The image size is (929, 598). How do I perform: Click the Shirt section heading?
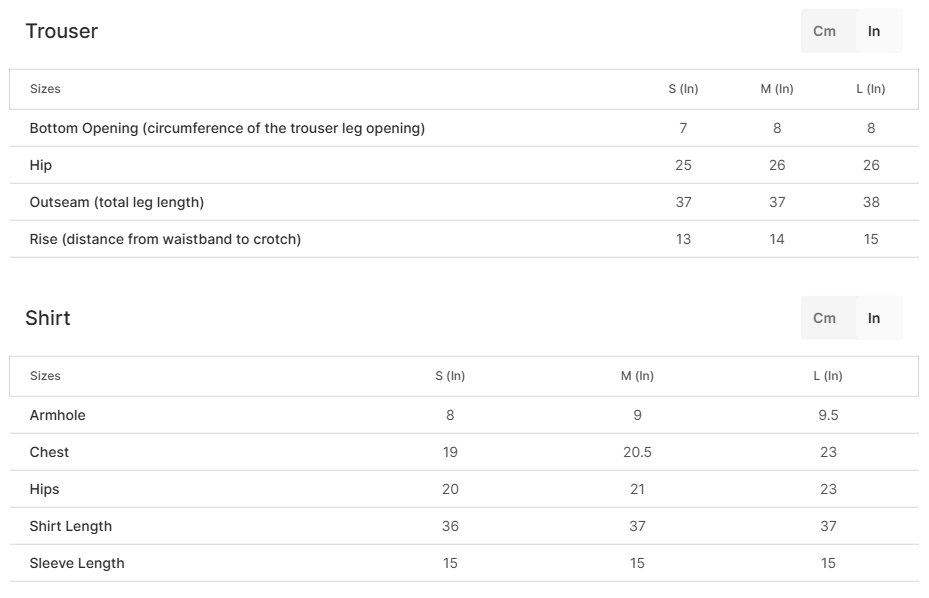[48, 318]
